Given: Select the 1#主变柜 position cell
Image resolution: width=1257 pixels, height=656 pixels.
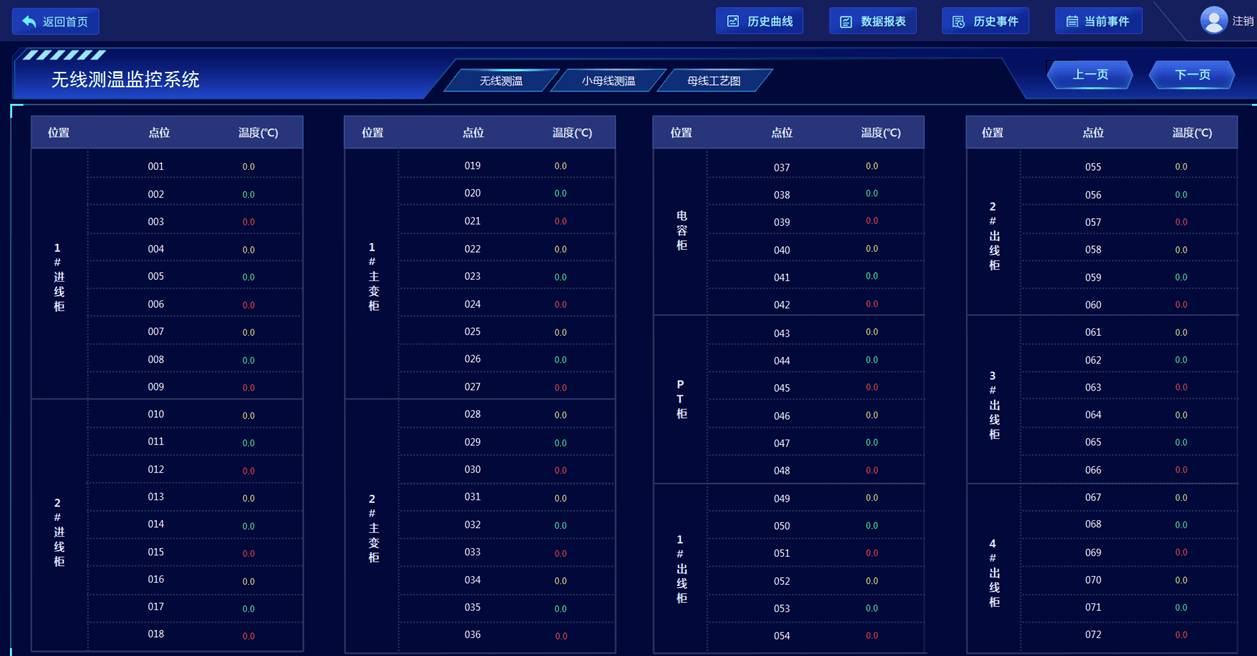Looking at the screenshot, I should tap(373, 276).
